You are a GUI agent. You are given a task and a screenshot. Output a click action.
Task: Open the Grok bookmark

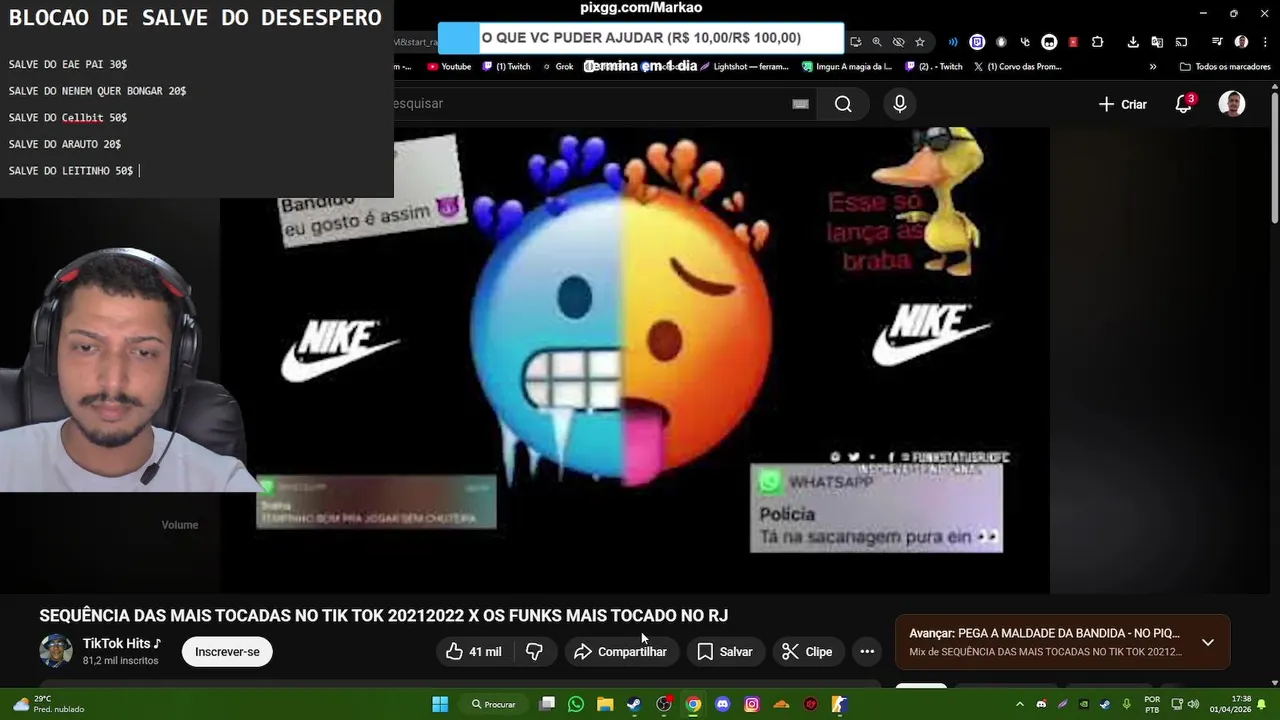click(557, 67)
